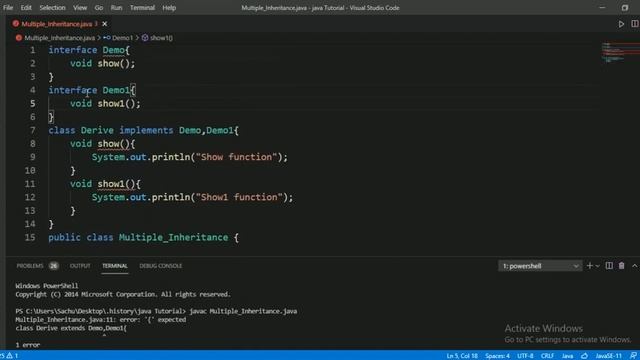The image size is (640, 360).
Task: Open the File menu
Action: [8, 8]
